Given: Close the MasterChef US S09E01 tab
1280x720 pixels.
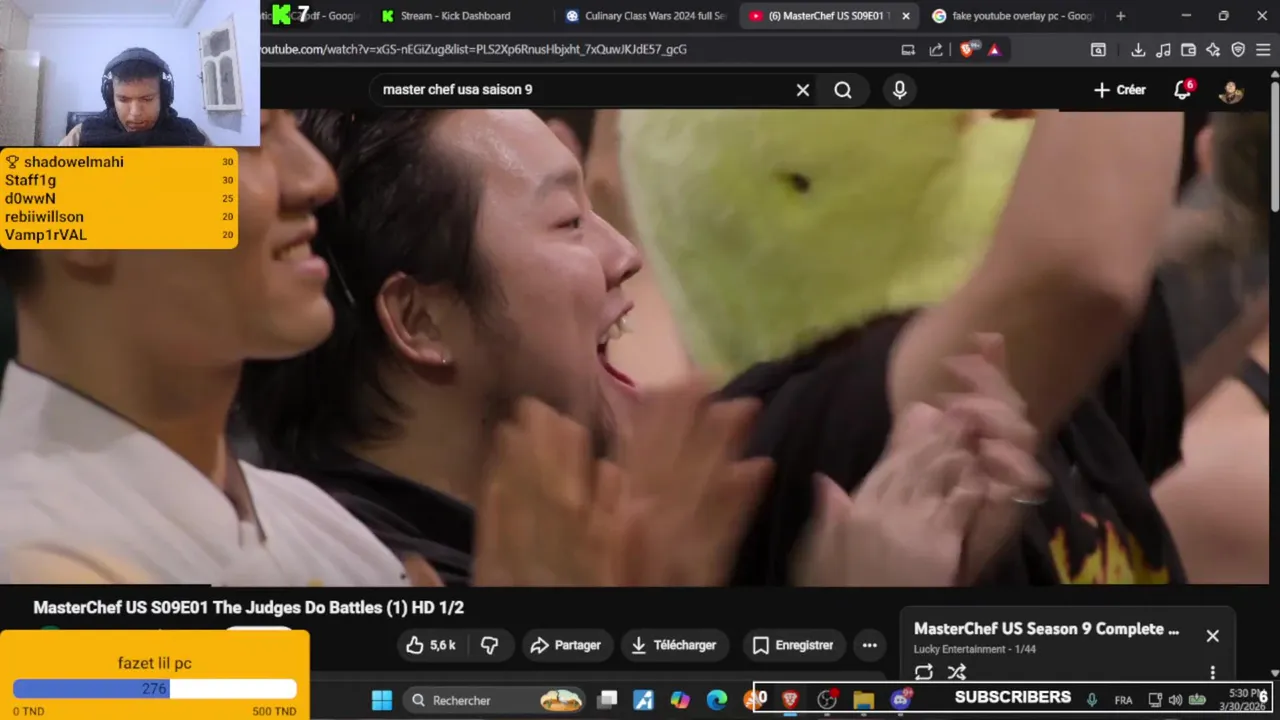Looking at the screenshot, I should point(906,16).
